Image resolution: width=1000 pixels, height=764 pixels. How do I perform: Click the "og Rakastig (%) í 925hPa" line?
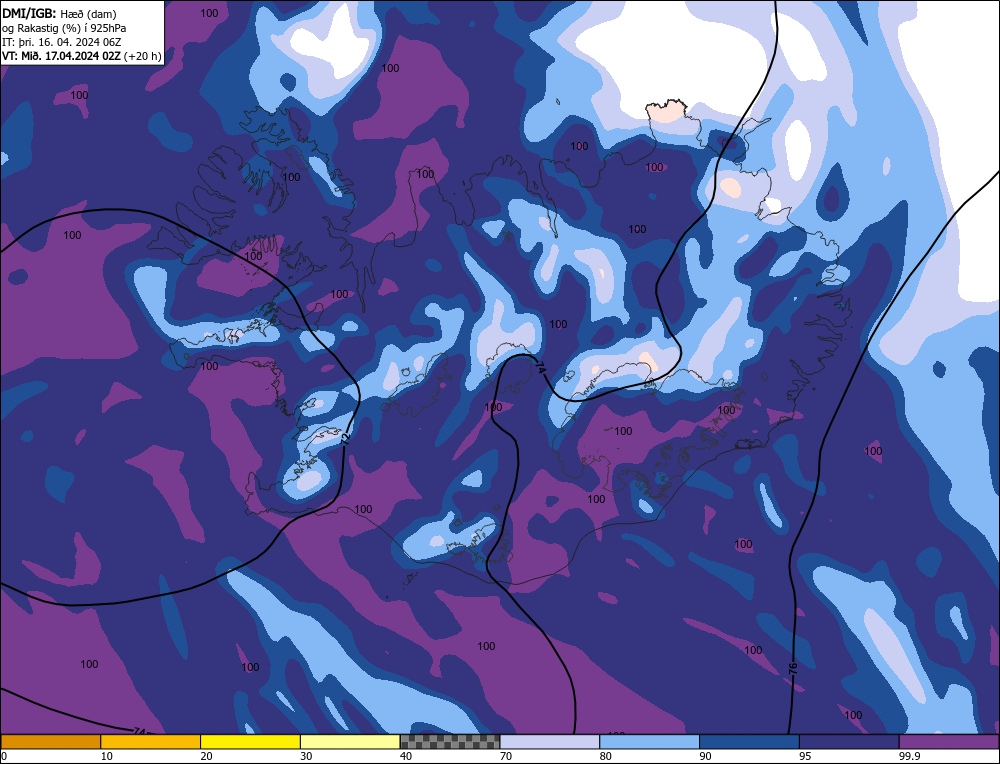(64, 28)
